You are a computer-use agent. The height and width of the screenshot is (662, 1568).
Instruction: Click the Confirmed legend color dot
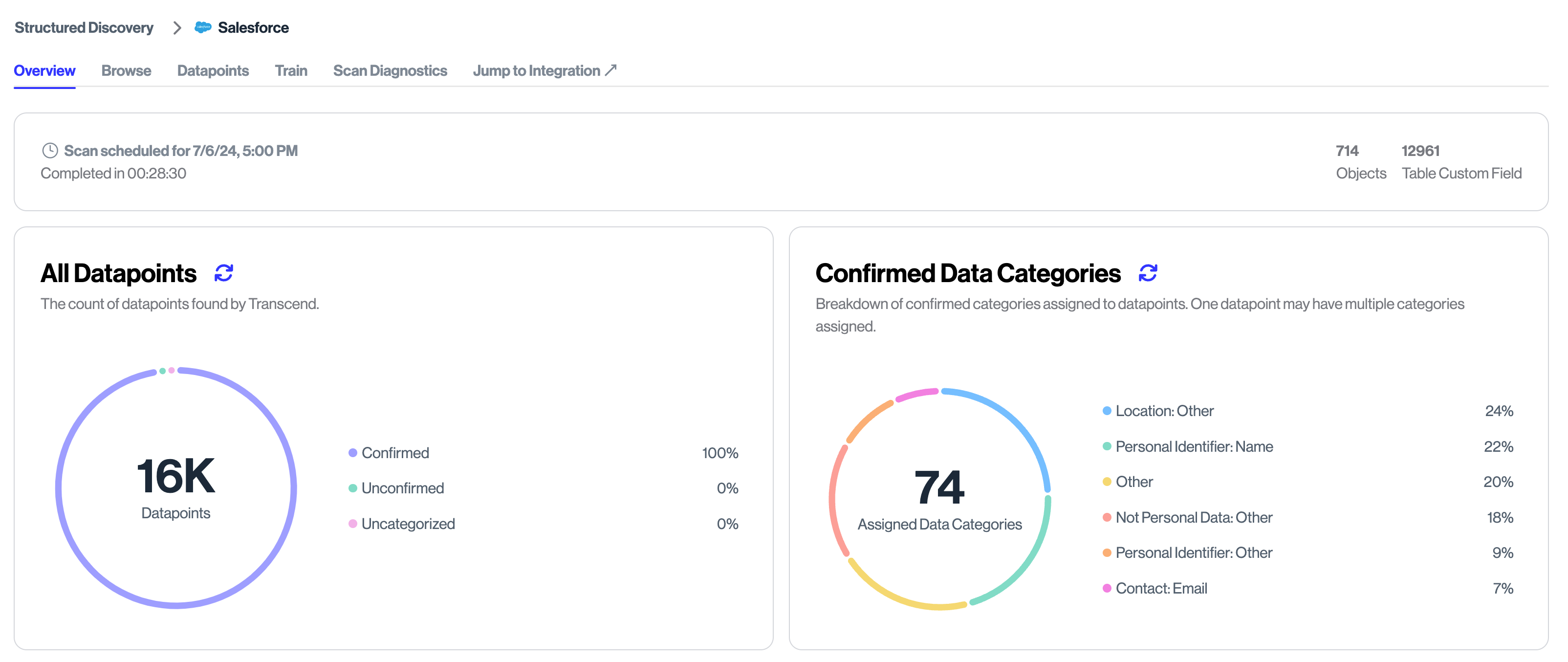coord(352,453)
